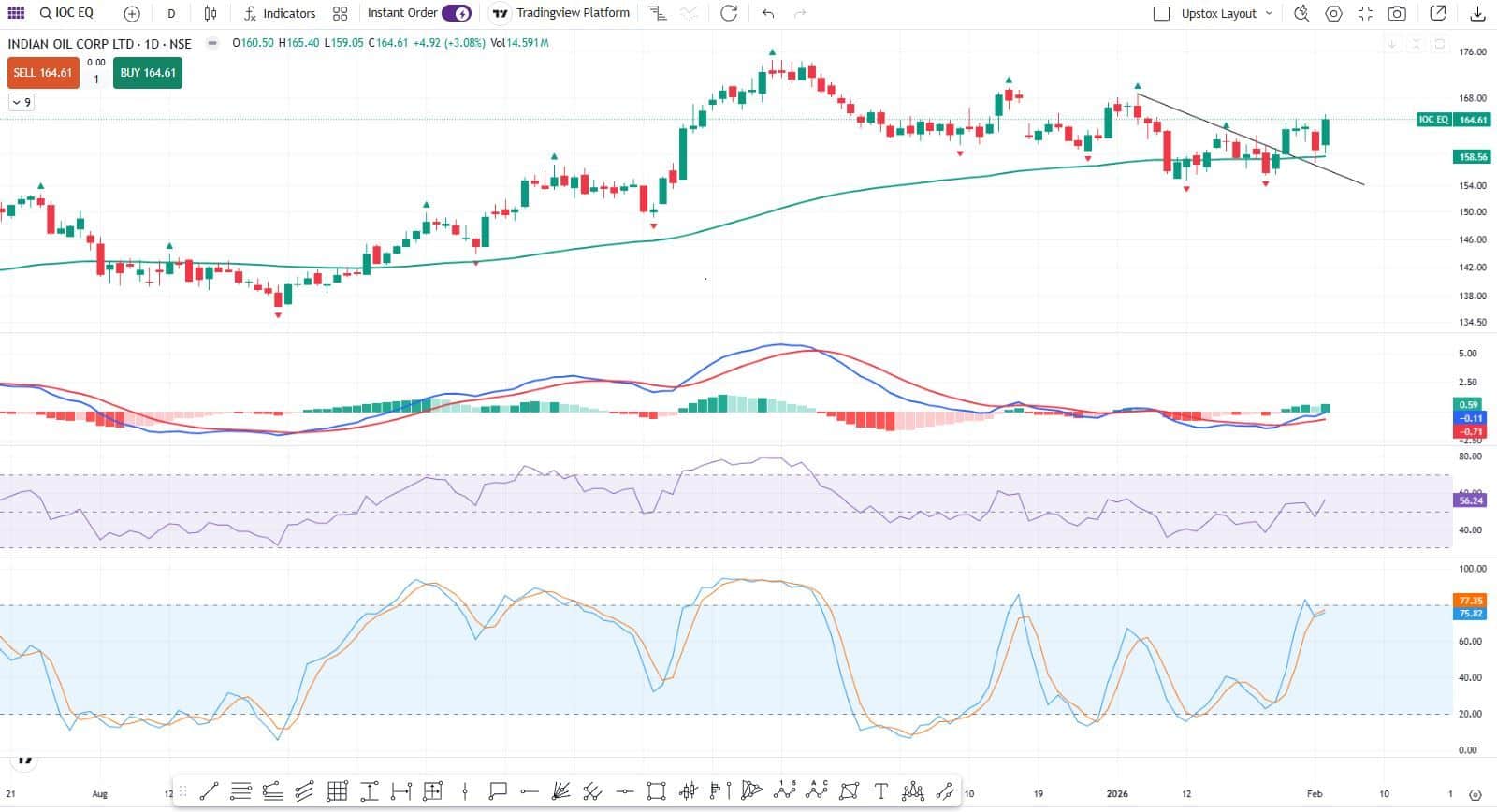Viewport: 1497px width, 812px height.
Task: Toggle the Instant Order switch
Action: coord(457,13)
